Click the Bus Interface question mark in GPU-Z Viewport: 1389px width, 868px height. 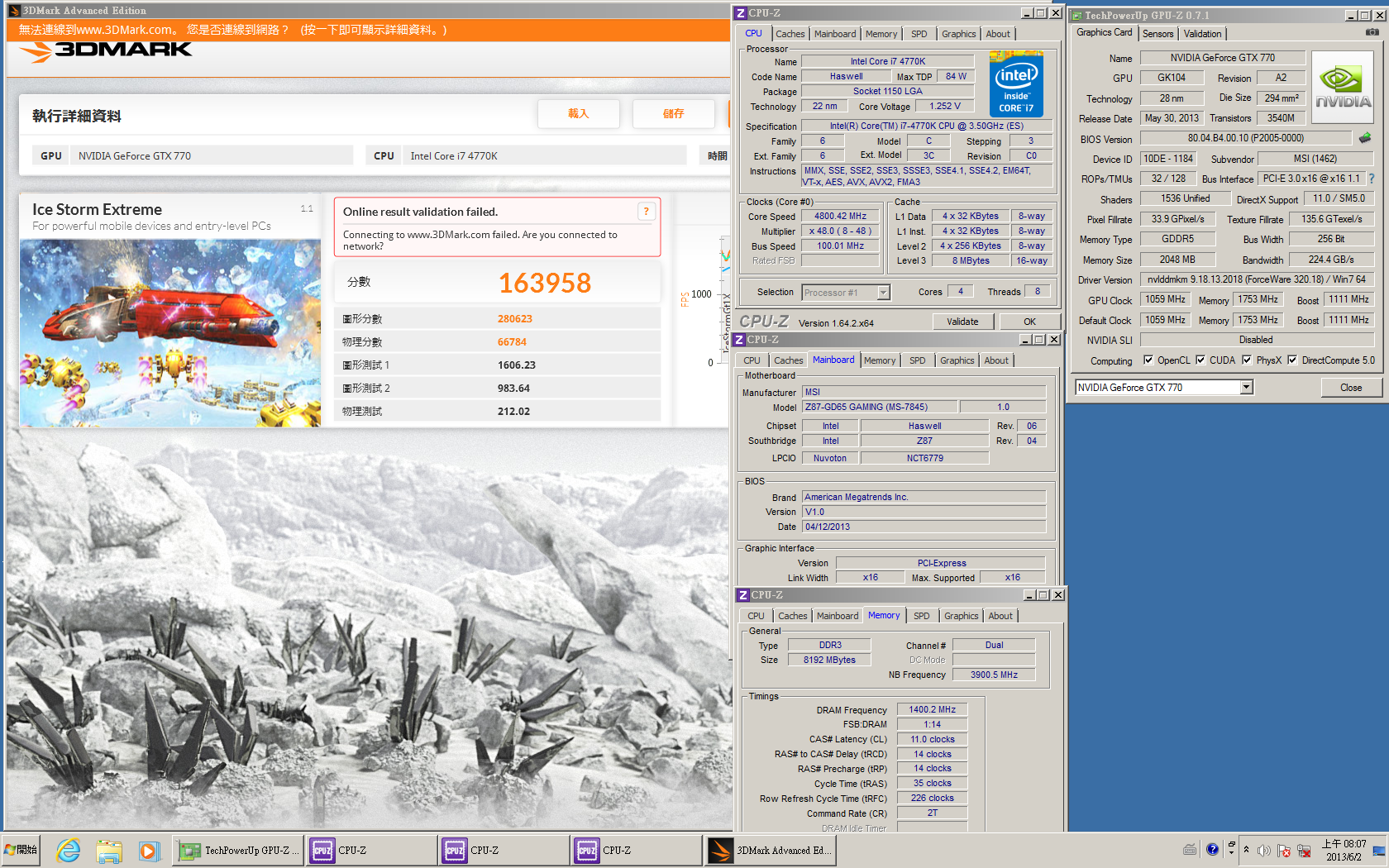tap(1372, 179)
